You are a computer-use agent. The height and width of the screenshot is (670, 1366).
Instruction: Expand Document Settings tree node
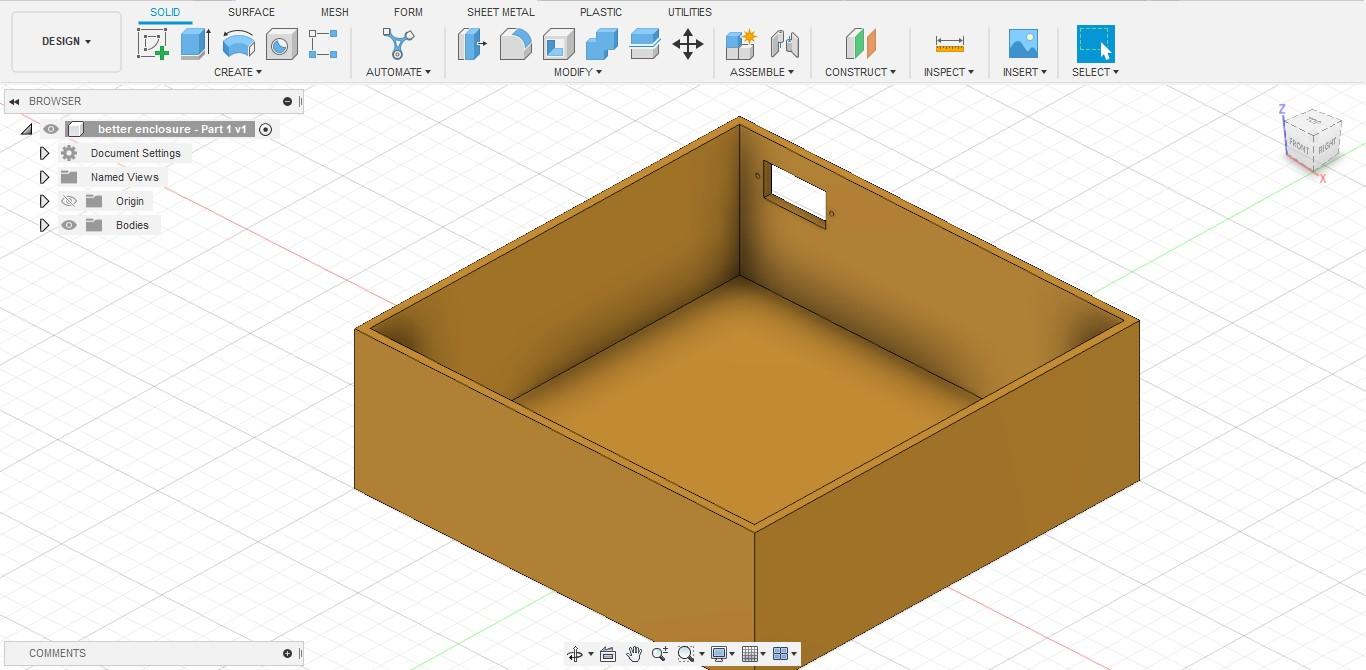[x=44, y=153]
